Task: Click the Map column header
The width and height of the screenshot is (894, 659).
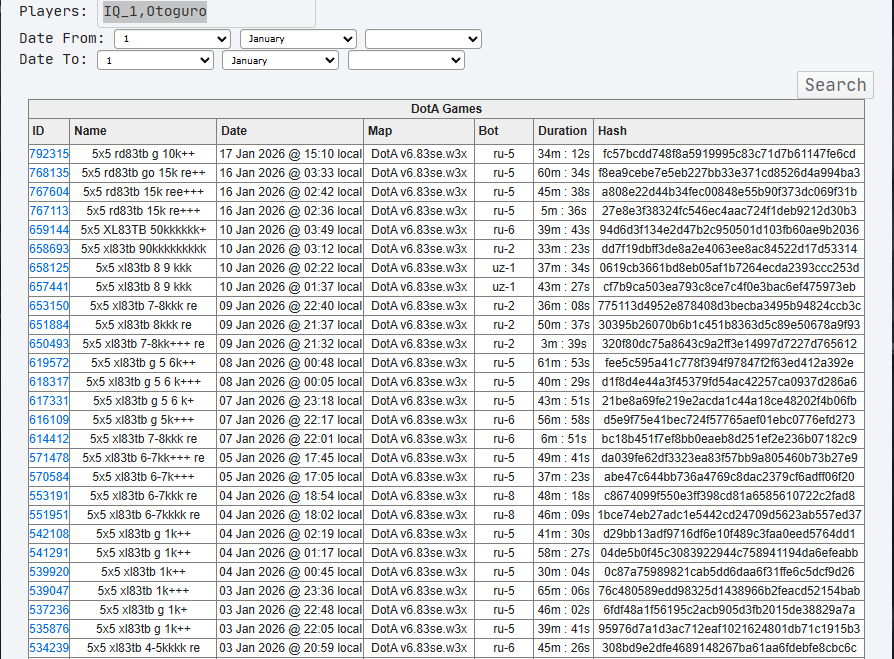Action: point(419,131)
